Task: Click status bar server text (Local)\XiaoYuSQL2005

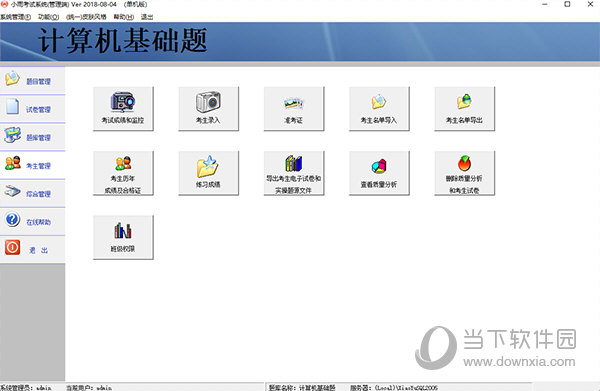Action: click(406, 388)
